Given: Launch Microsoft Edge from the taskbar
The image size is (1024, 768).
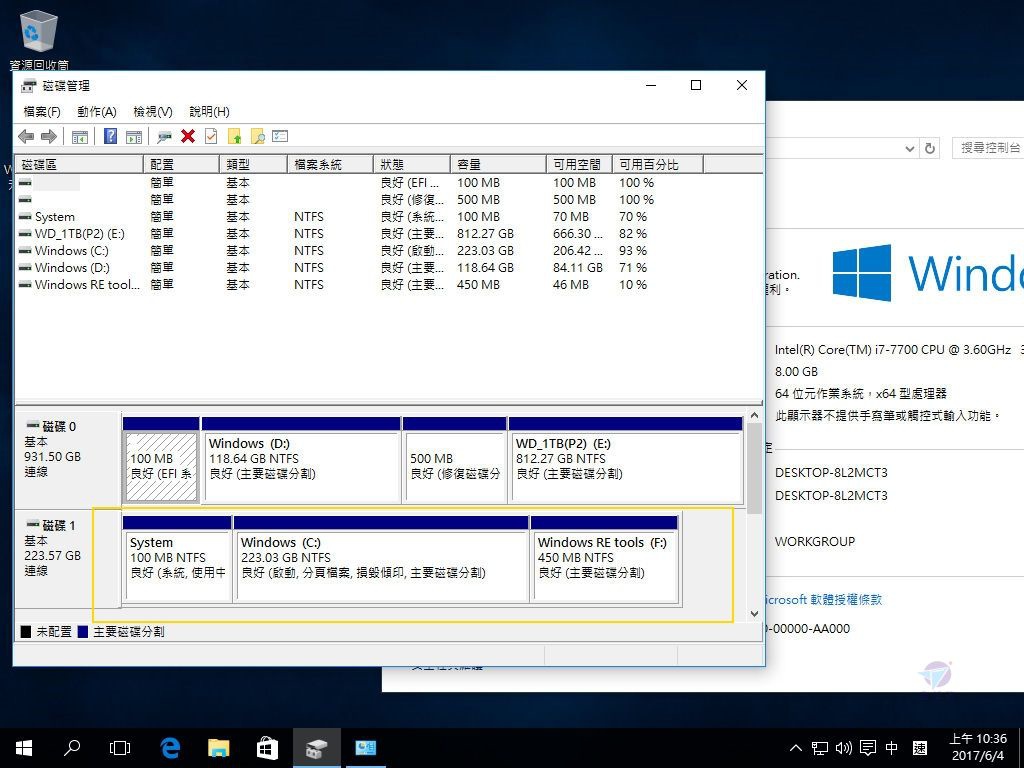Looking at the screenshot, I should point(170,748).
